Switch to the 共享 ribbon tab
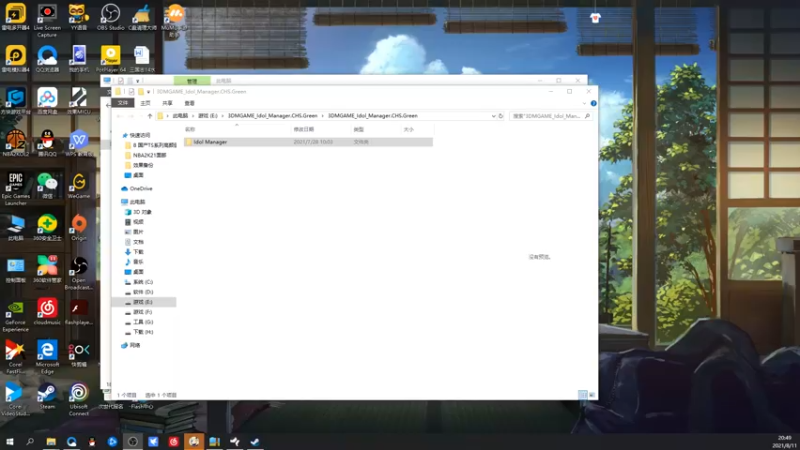The width and height of the screenshot is (800, 450). [x=167, y=103]
